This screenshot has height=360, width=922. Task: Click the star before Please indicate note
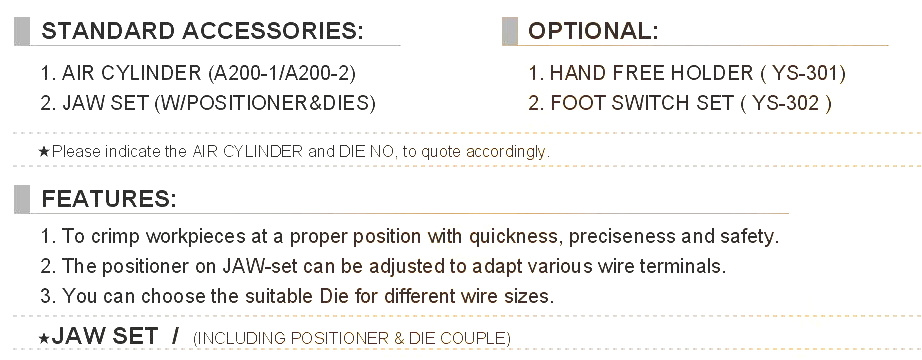coord(44,152)
